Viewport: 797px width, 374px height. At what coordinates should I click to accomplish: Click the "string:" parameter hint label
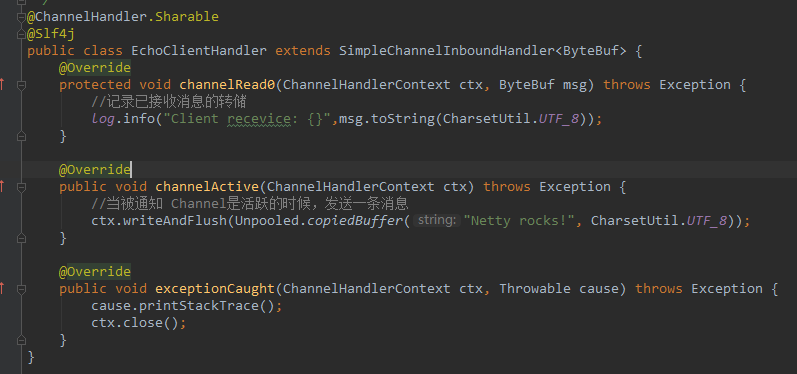tap(438, 221)
